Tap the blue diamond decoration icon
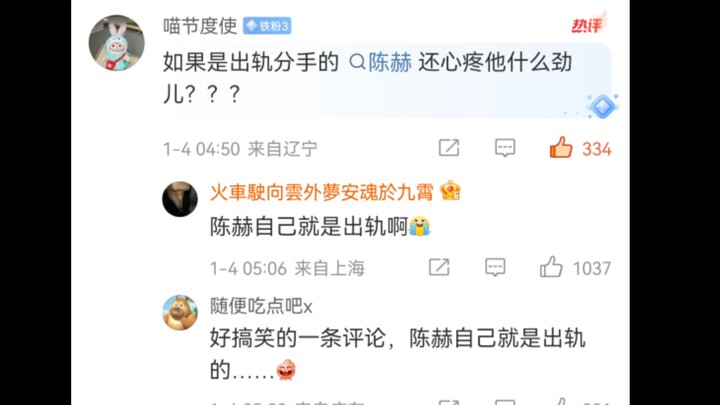 (602, 106)
